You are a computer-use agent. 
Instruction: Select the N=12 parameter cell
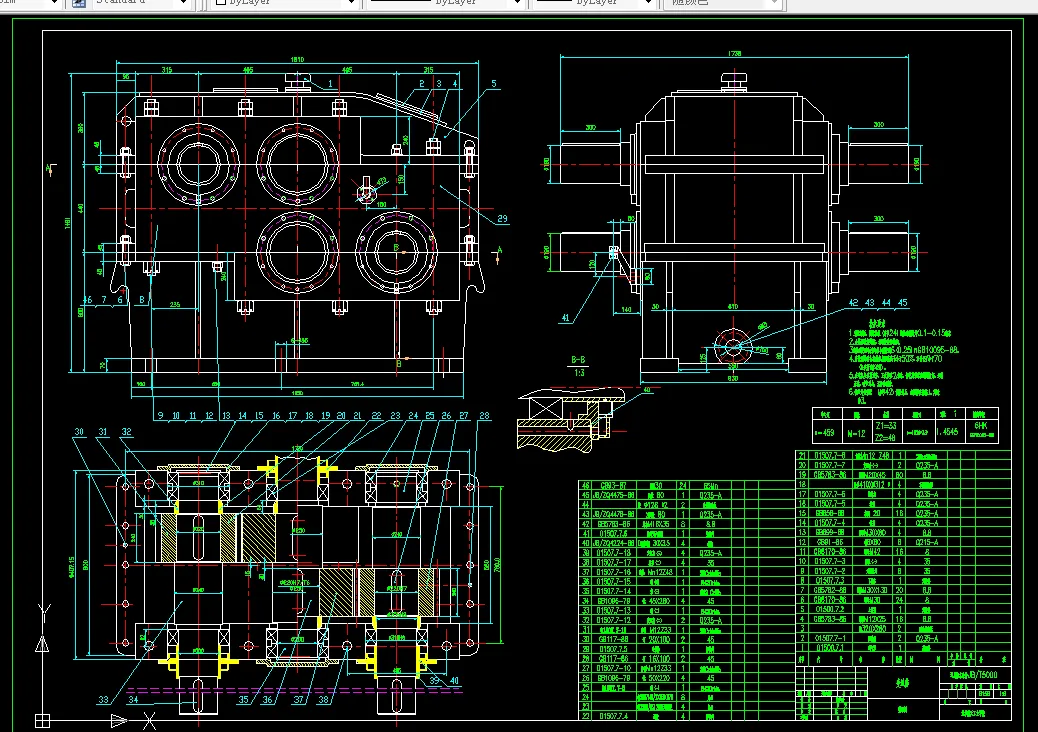856,434
